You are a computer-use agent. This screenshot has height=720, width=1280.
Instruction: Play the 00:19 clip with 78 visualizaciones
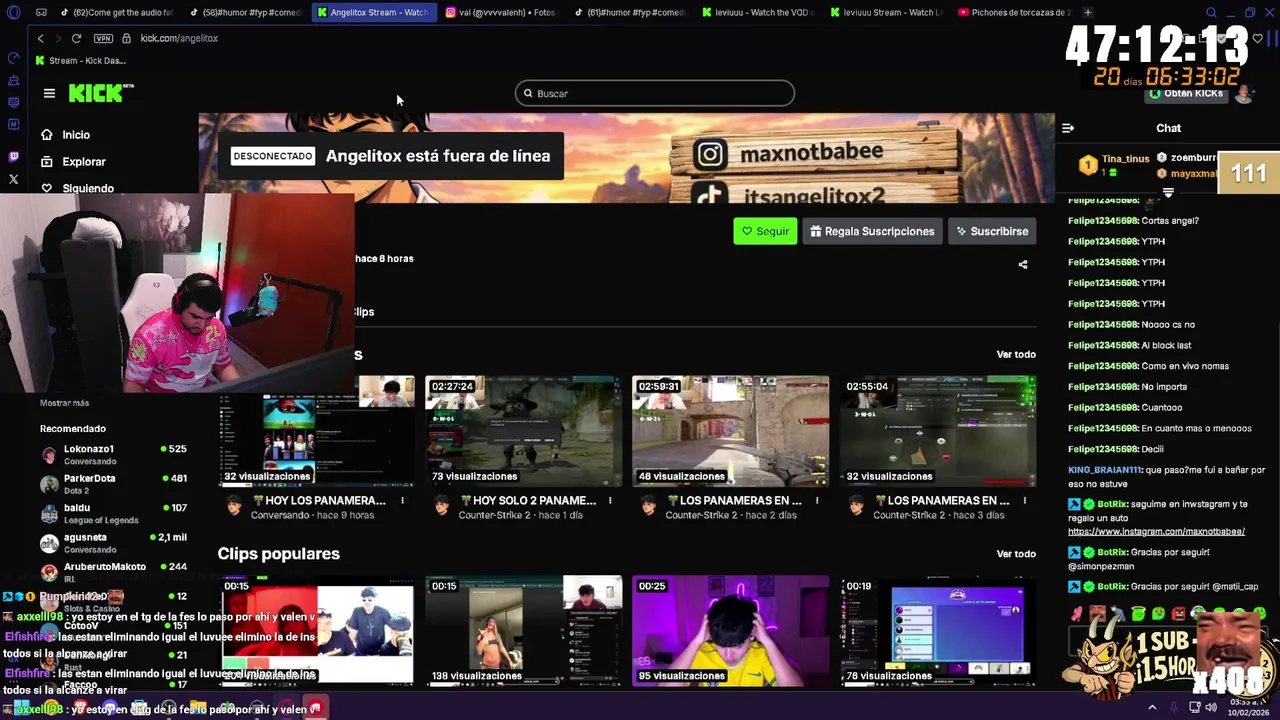tap(938, 630)
